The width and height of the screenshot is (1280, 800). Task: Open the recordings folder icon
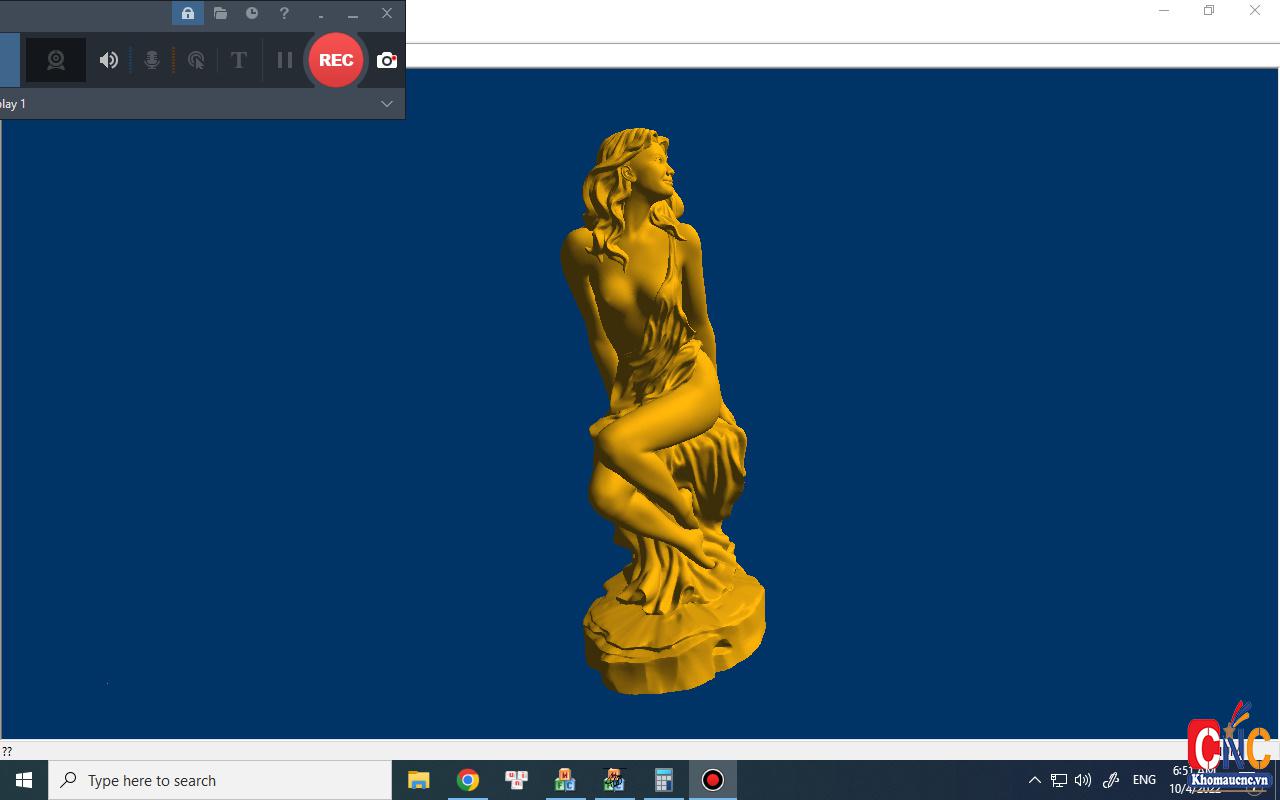point(220,13)
